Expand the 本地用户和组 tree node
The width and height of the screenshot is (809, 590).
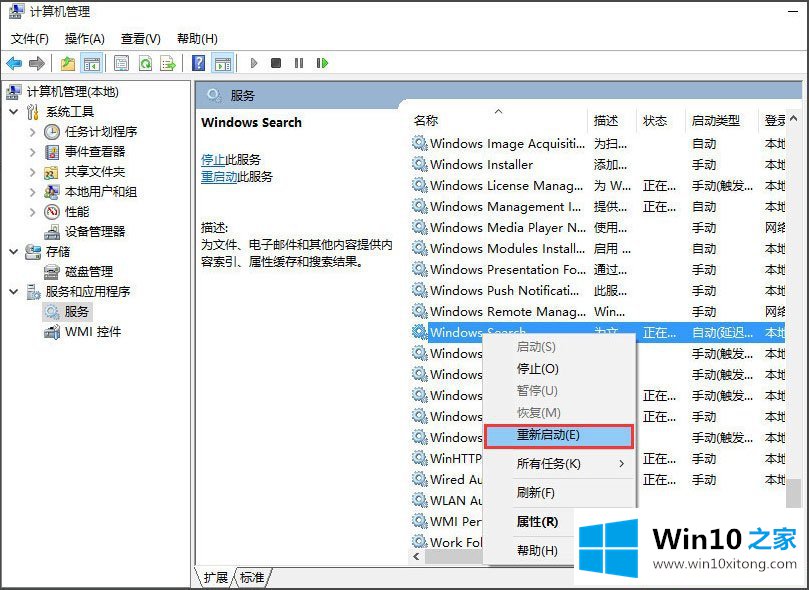pos(33,192)
